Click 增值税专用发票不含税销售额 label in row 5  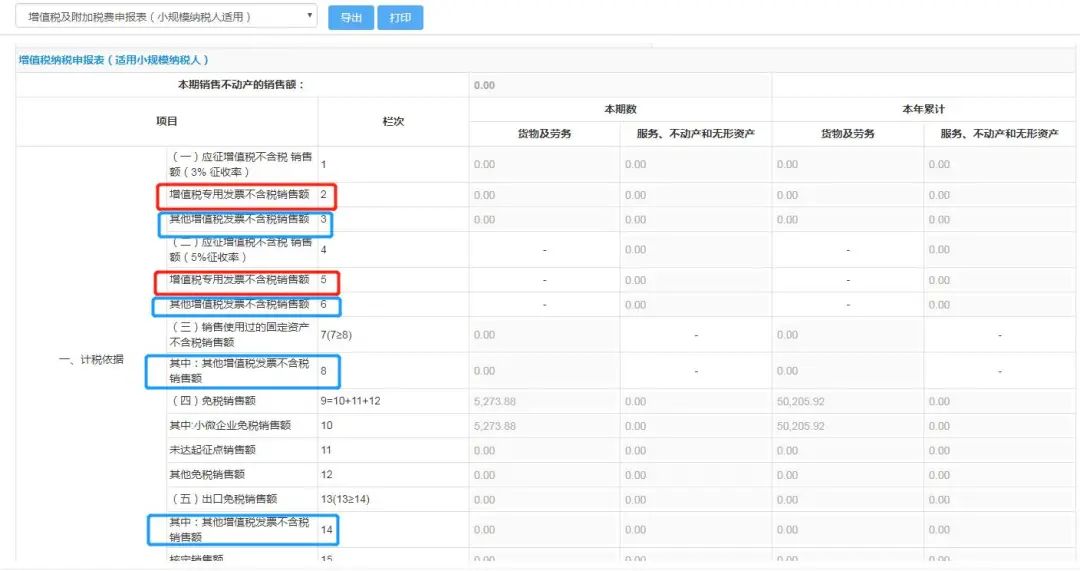[239, 280]
